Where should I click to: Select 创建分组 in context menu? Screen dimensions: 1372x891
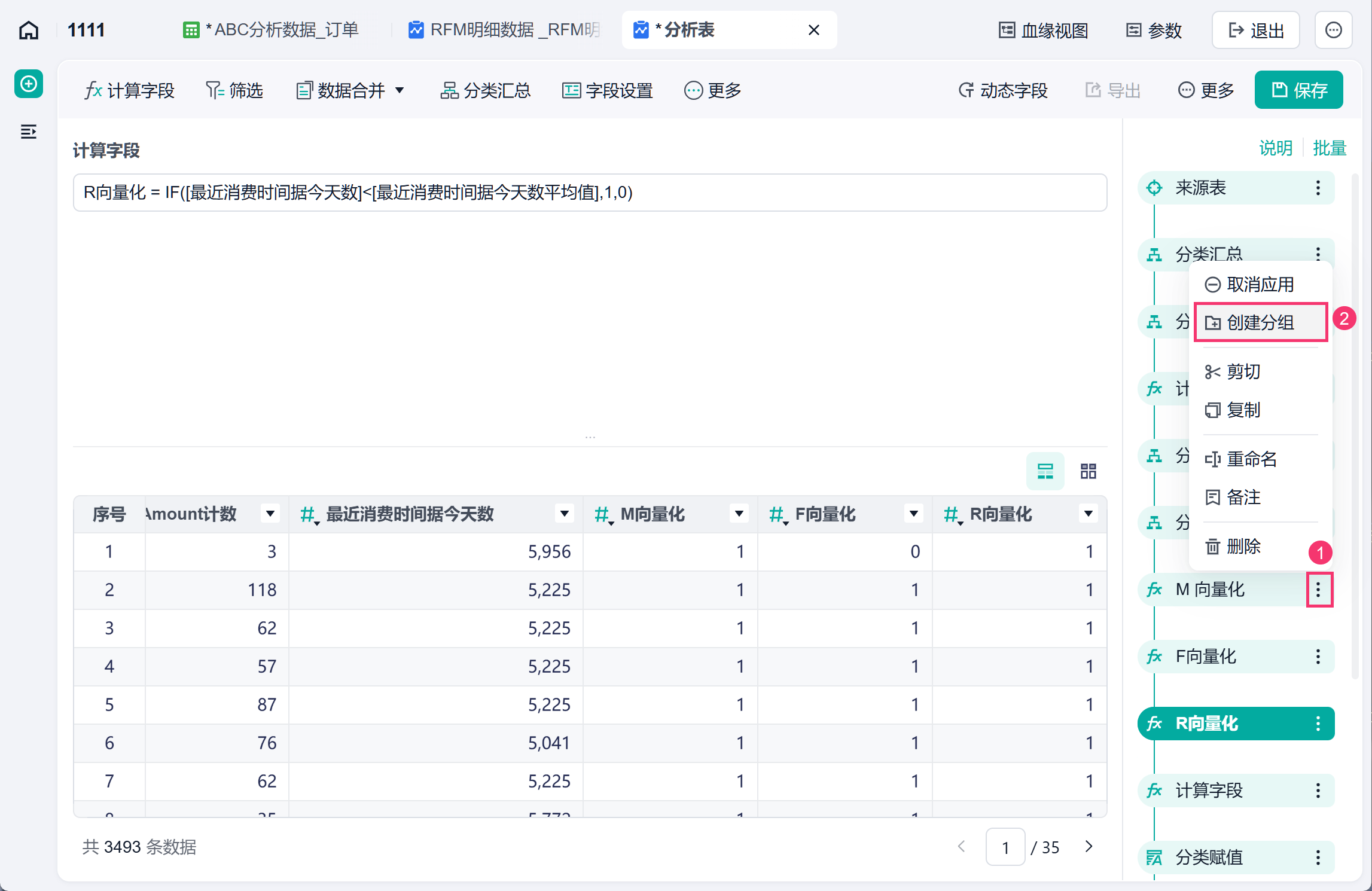coord(1261,322)
